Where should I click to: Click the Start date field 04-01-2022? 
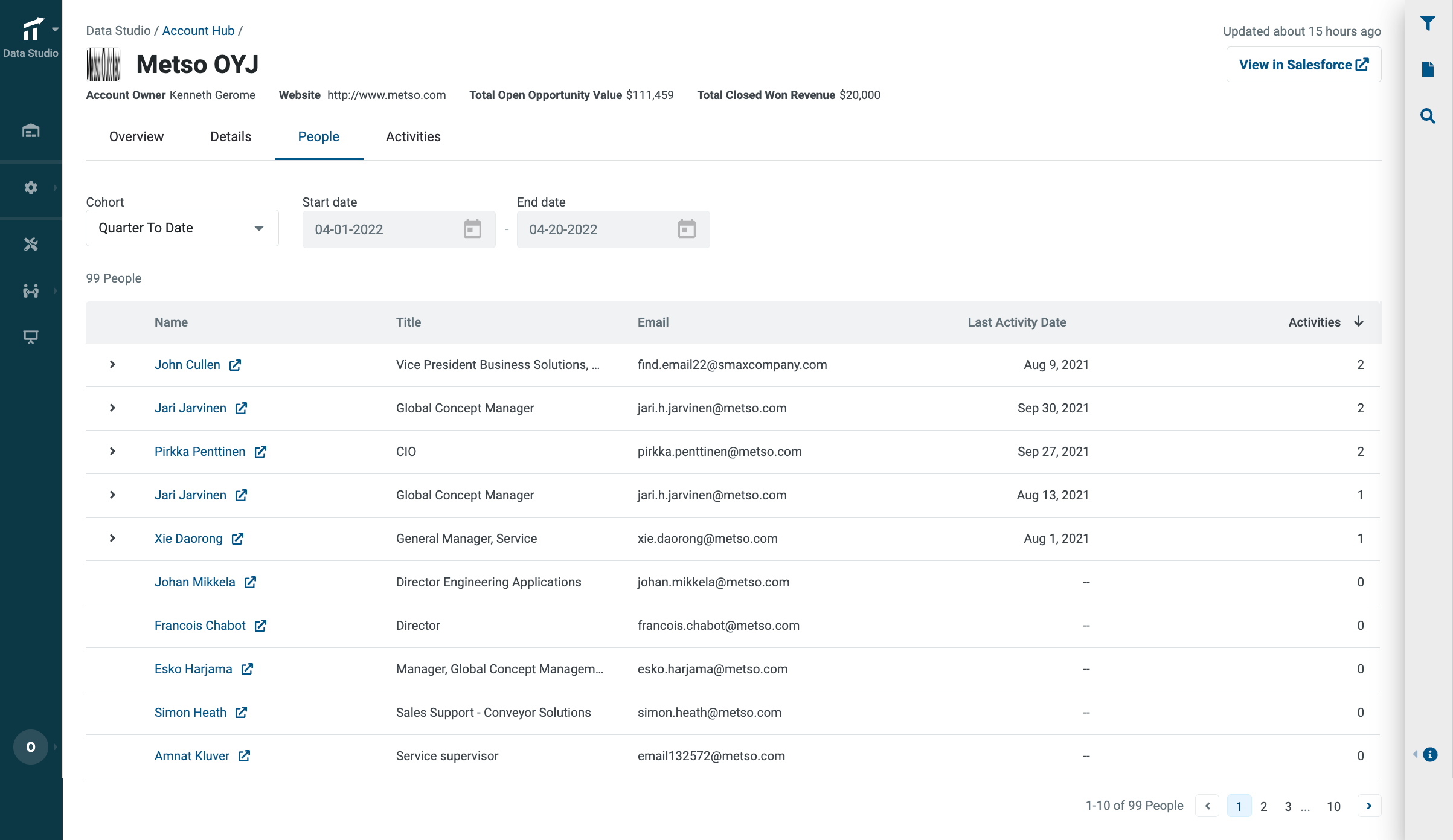click(399, 229)
